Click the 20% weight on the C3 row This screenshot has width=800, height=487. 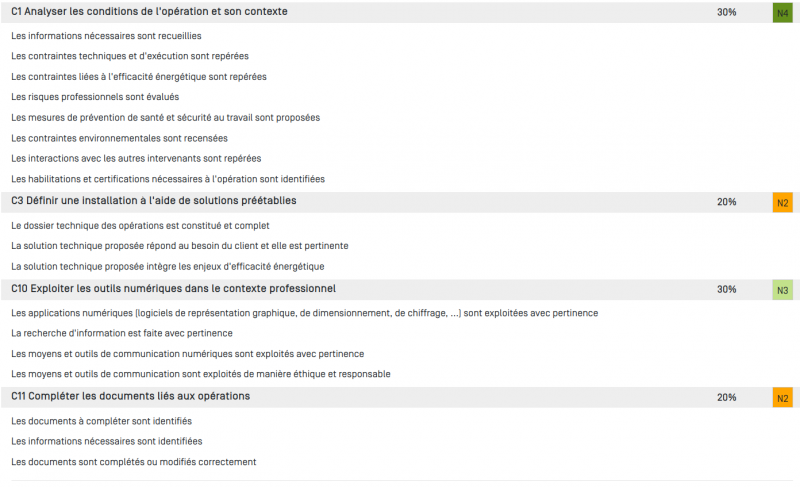727,202
